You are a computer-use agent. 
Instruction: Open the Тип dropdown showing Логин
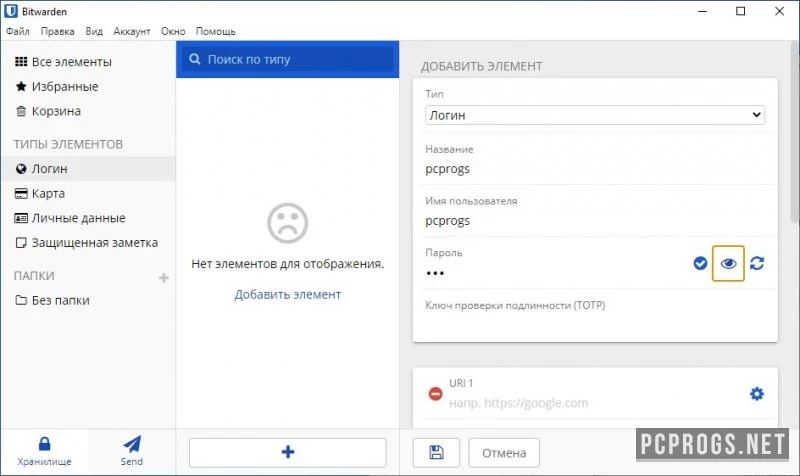[595, 115]
